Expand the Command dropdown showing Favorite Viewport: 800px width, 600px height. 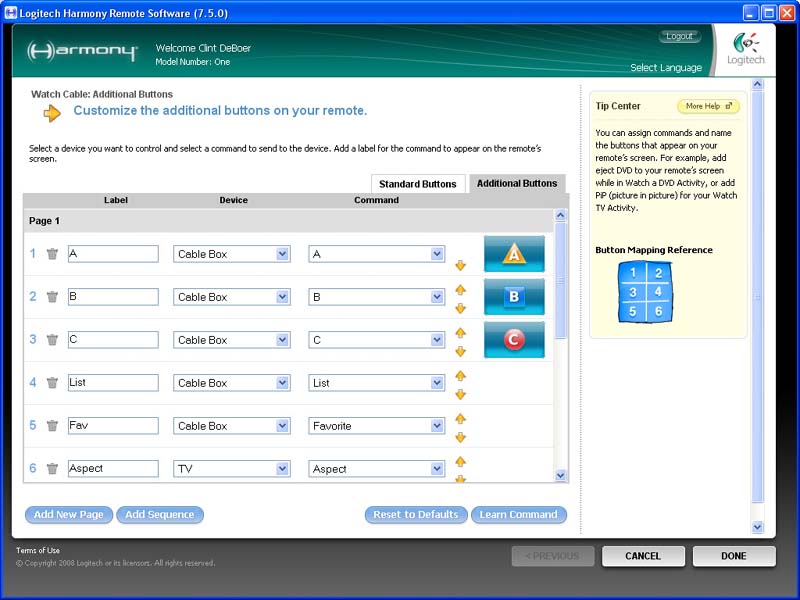click(x=436, y=426)
